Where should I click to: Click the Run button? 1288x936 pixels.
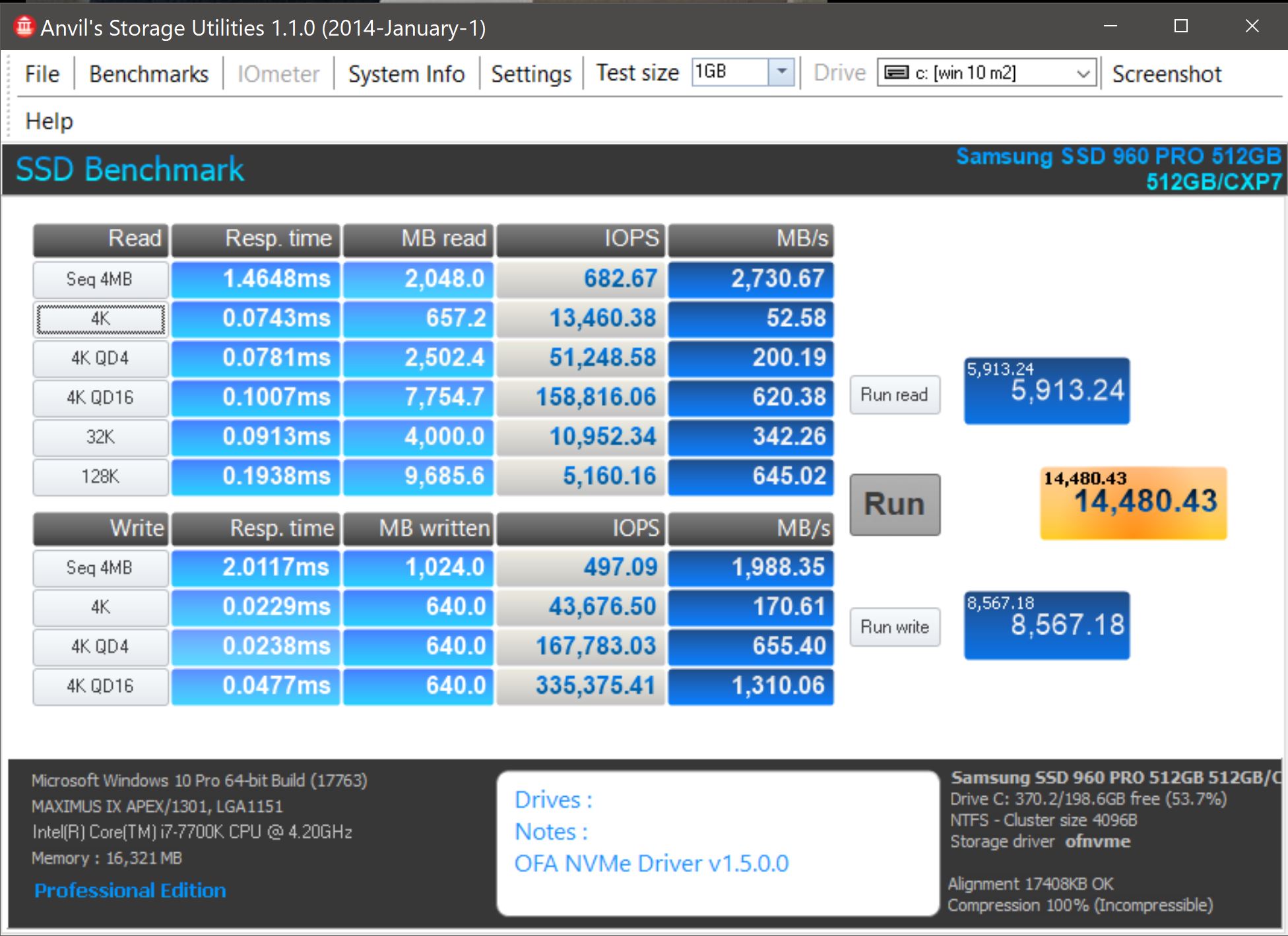click(895, 505)
